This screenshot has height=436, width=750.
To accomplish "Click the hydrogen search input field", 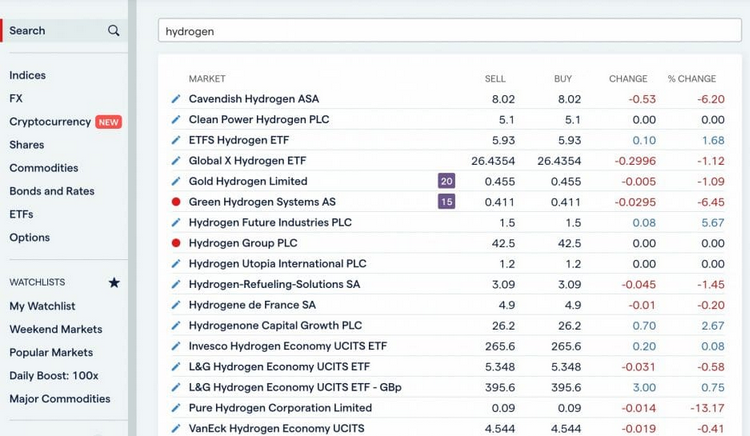I will (449, 31).
